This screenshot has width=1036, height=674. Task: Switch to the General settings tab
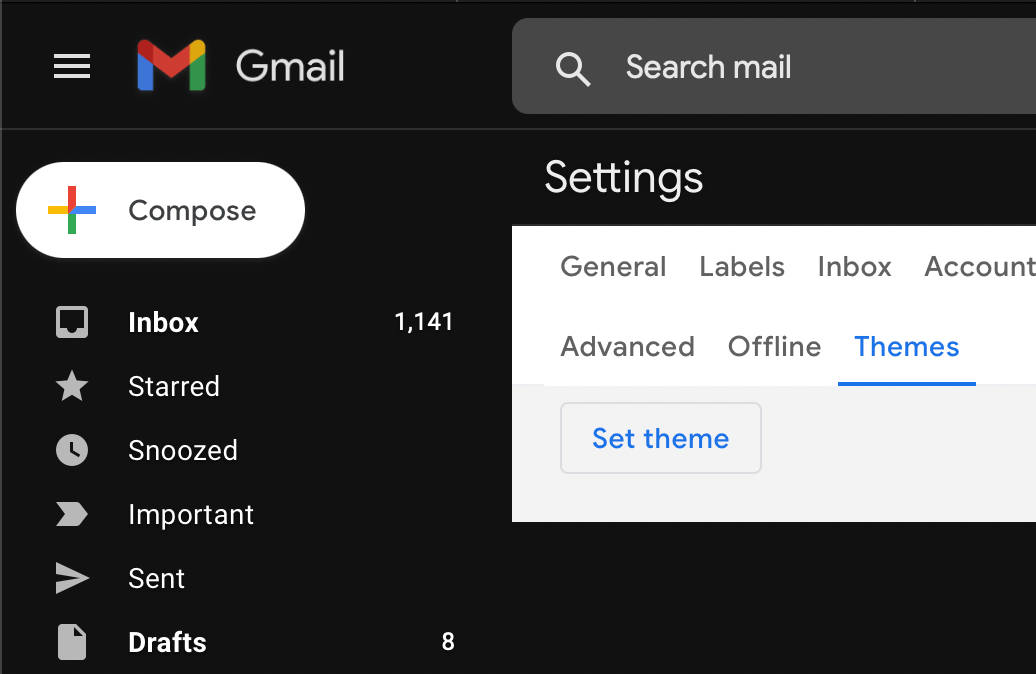pyautogui.click(x=613, y=266)
